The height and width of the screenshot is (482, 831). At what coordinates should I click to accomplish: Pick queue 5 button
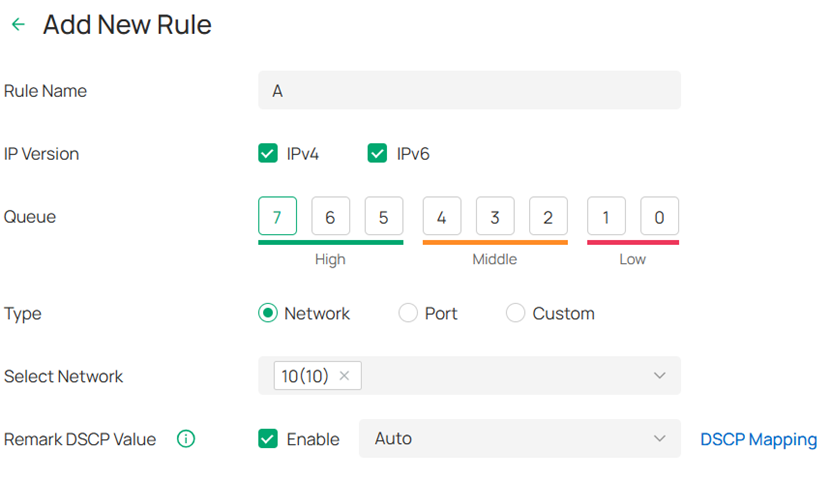[x=384, y=216]
